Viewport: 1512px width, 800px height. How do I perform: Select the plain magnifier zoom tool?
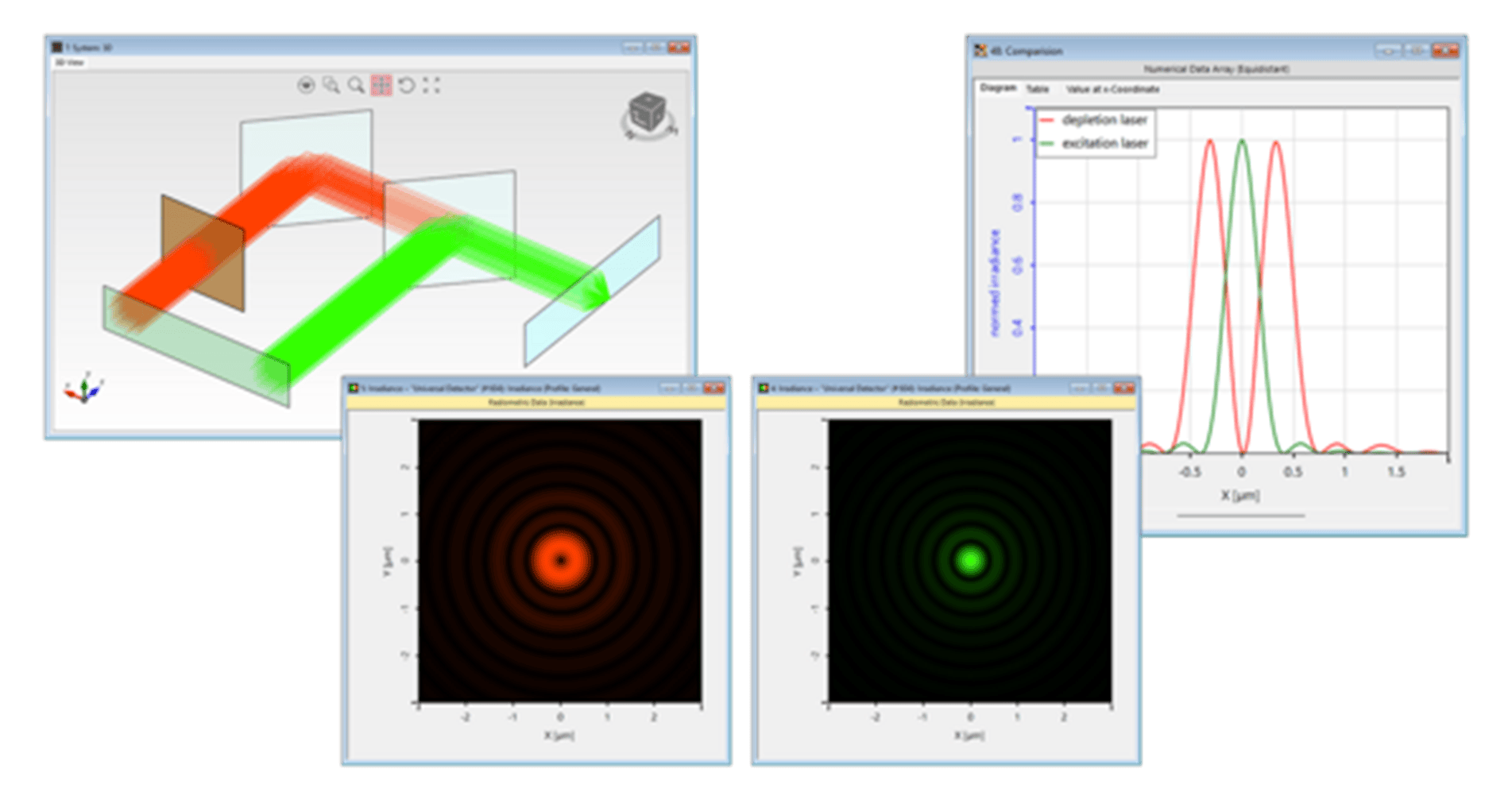[356, 85]
